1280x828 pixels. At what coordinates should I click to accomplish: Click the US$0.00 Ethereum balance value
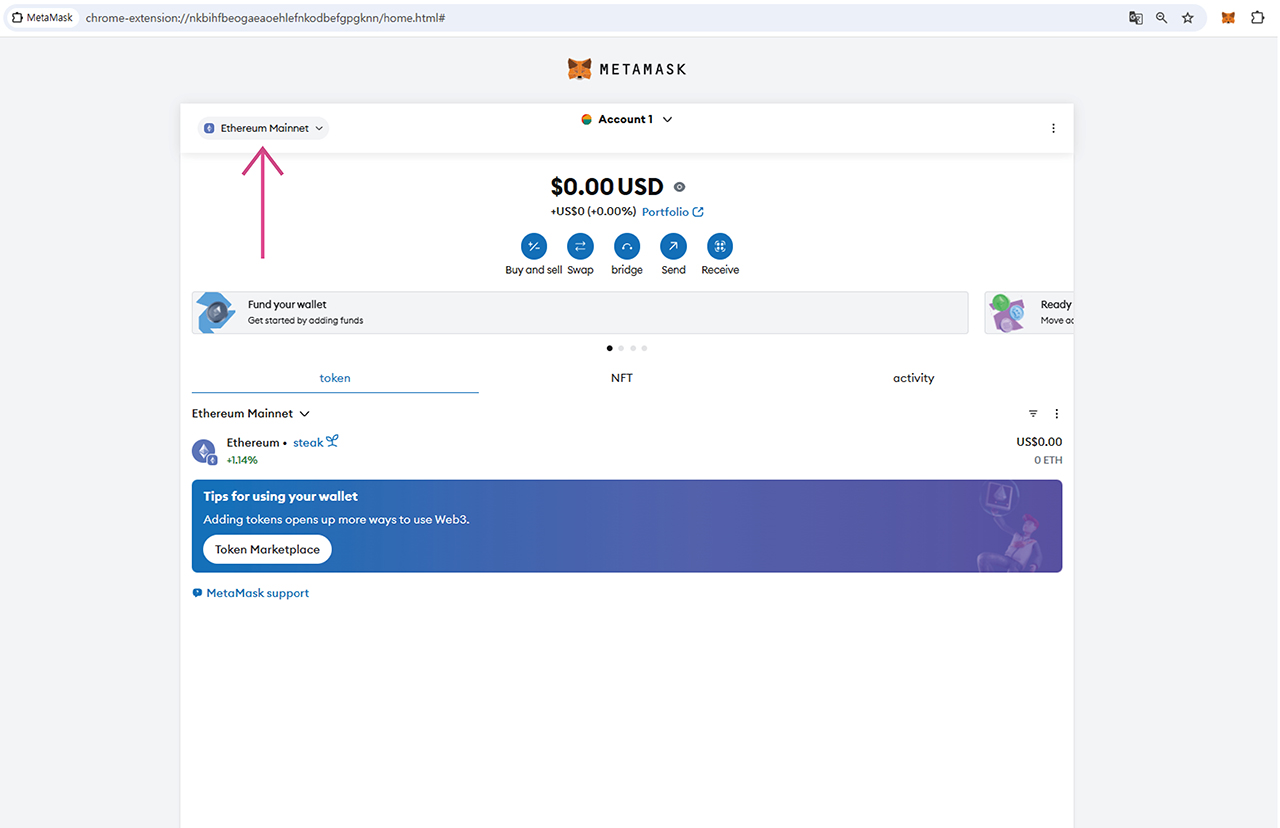pyautogui.click(x=1039, y=442)
